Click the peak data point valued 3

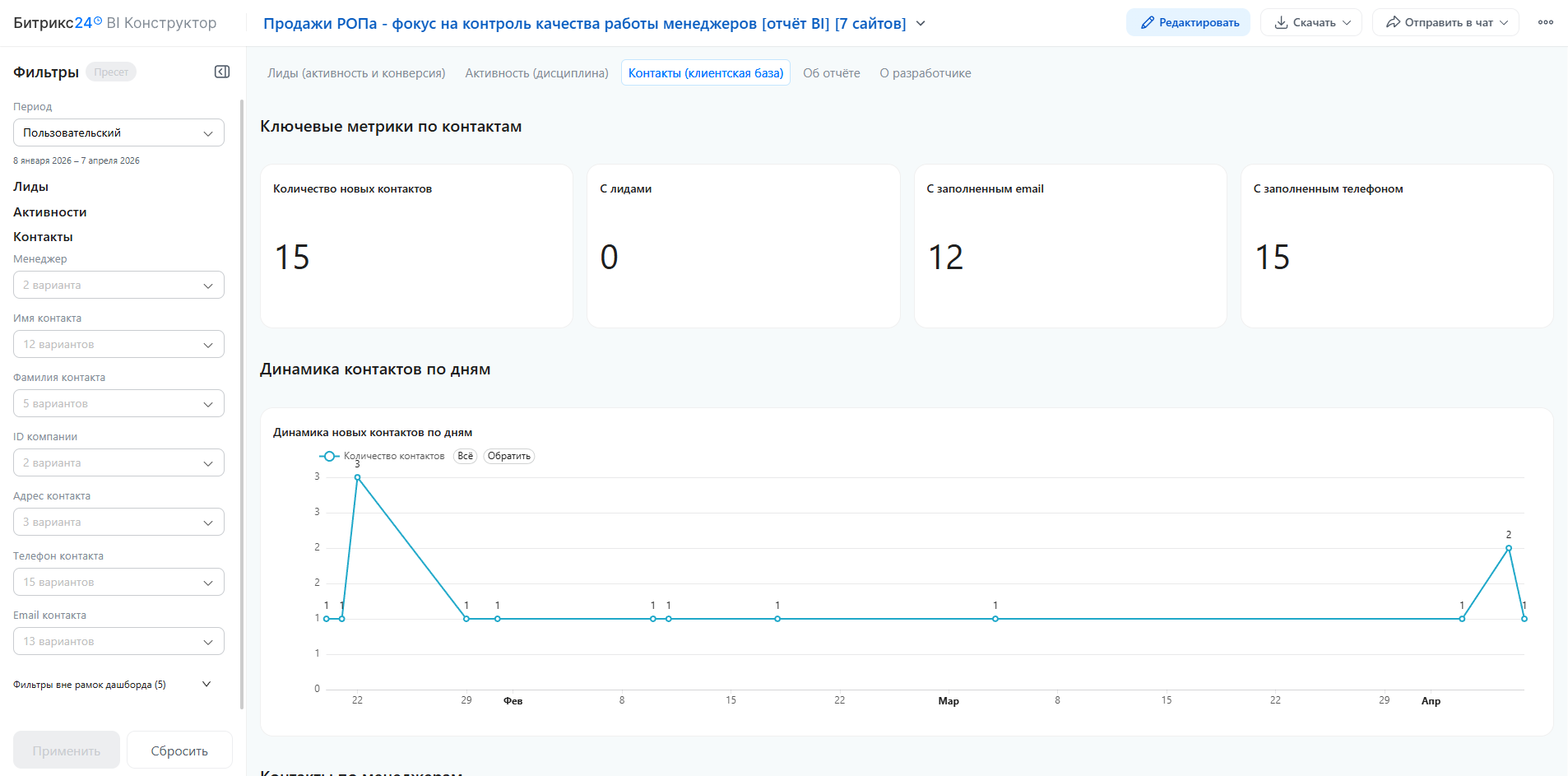[357, 477]
